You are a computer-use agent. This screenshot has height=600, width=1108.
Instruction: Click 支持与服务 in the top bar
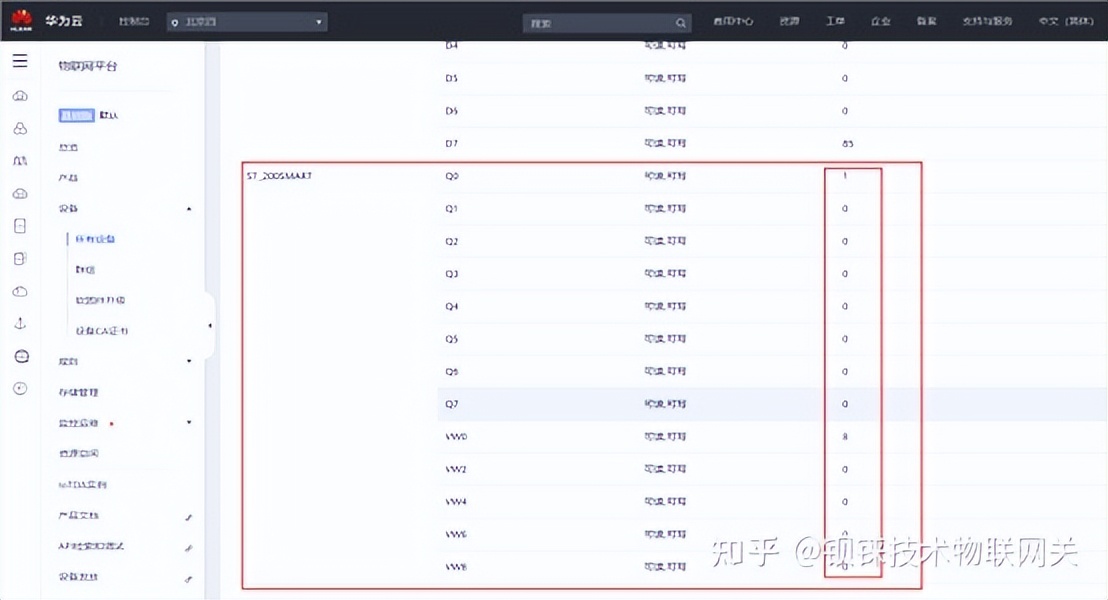coord(987,22)
